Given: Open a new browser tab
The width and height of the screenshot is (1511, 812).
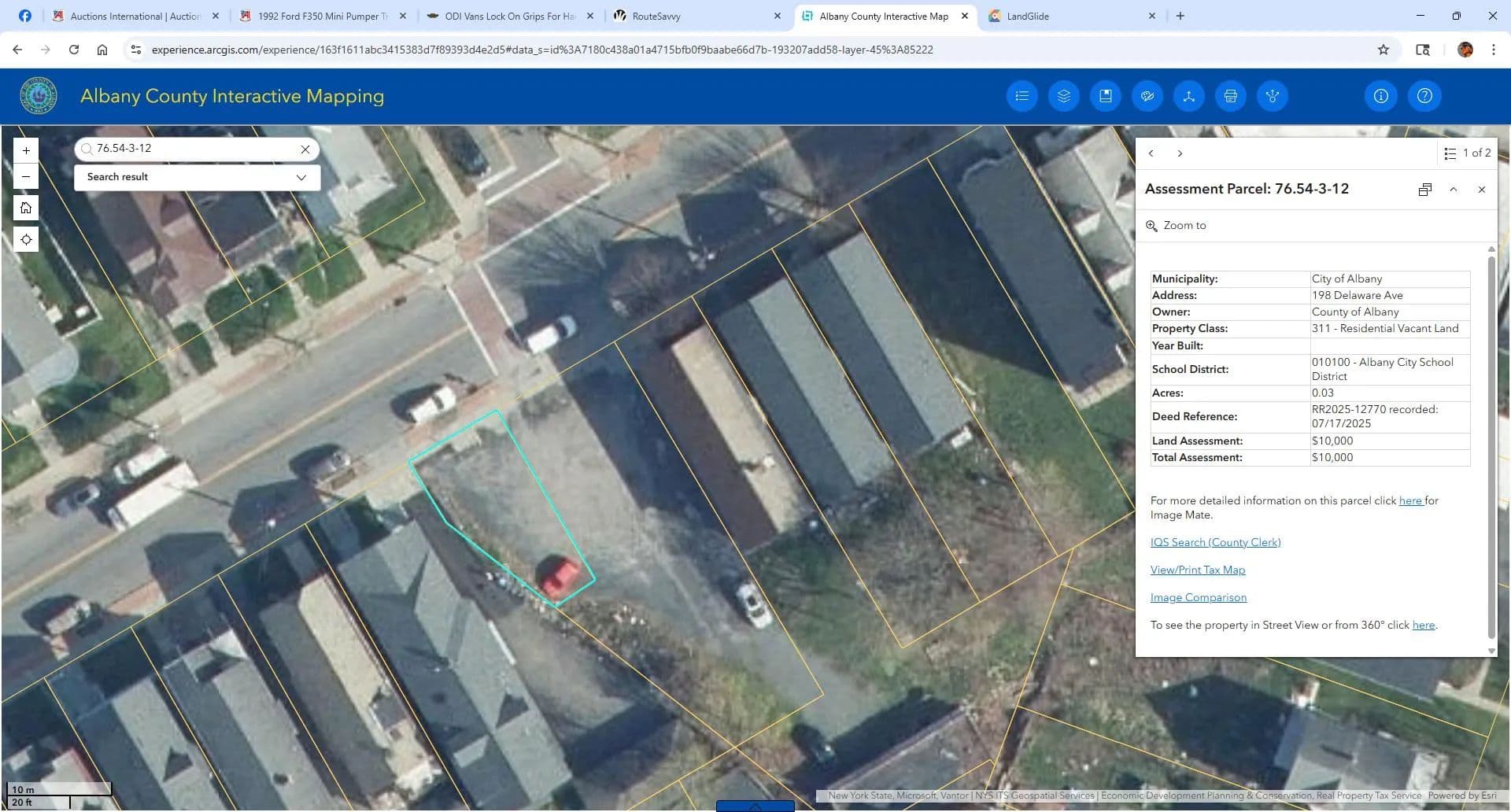Looking at the screenshot, I should [1180, 16].
